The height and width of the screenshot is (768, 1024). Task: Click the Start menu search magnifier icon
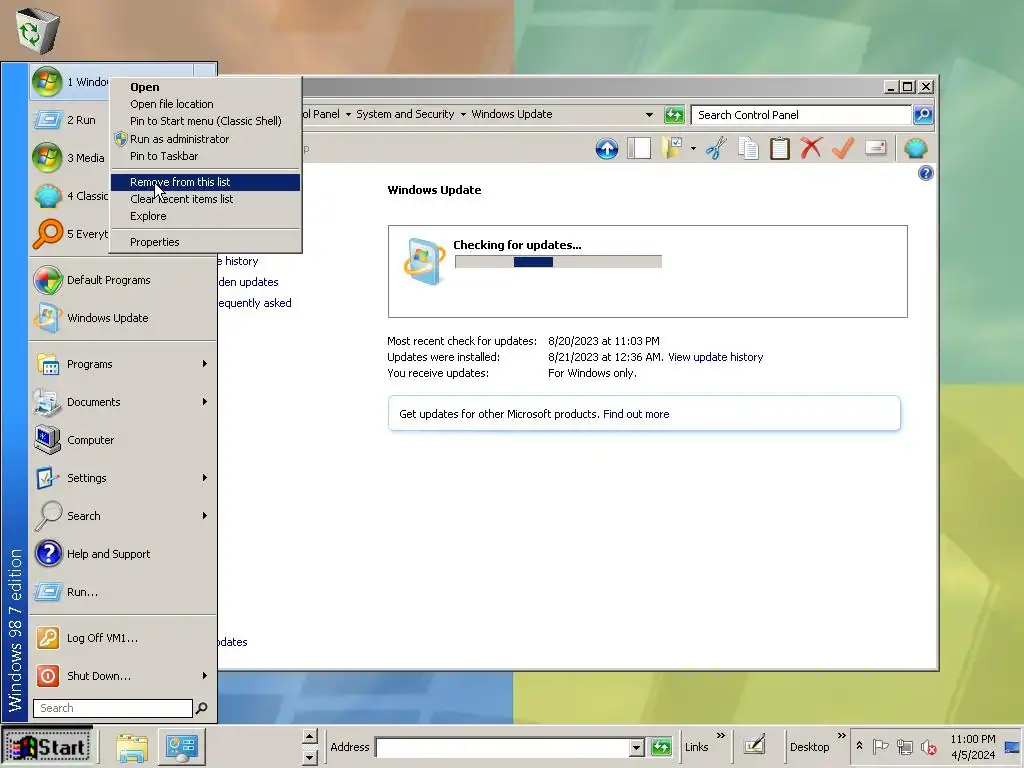tap(202, 708)
